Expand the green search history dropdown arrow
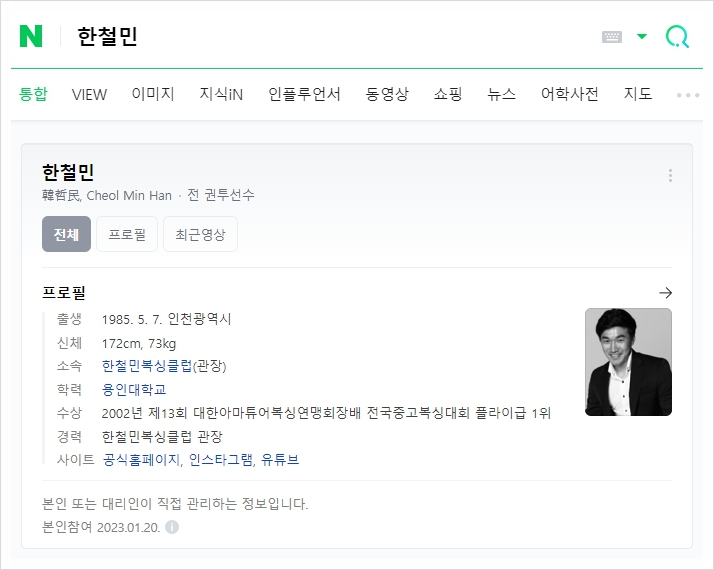This screenshot has width=714, height=570. 642,36
